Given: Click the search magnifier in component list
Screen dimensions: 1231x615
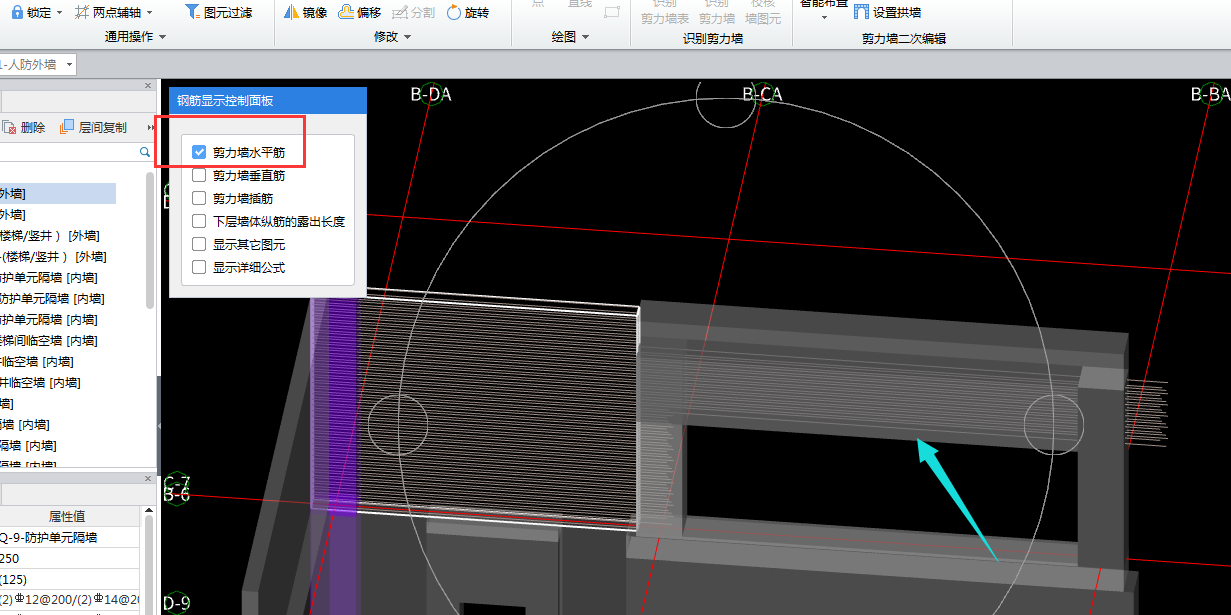Looking at the screenshot, I should 145,152.
